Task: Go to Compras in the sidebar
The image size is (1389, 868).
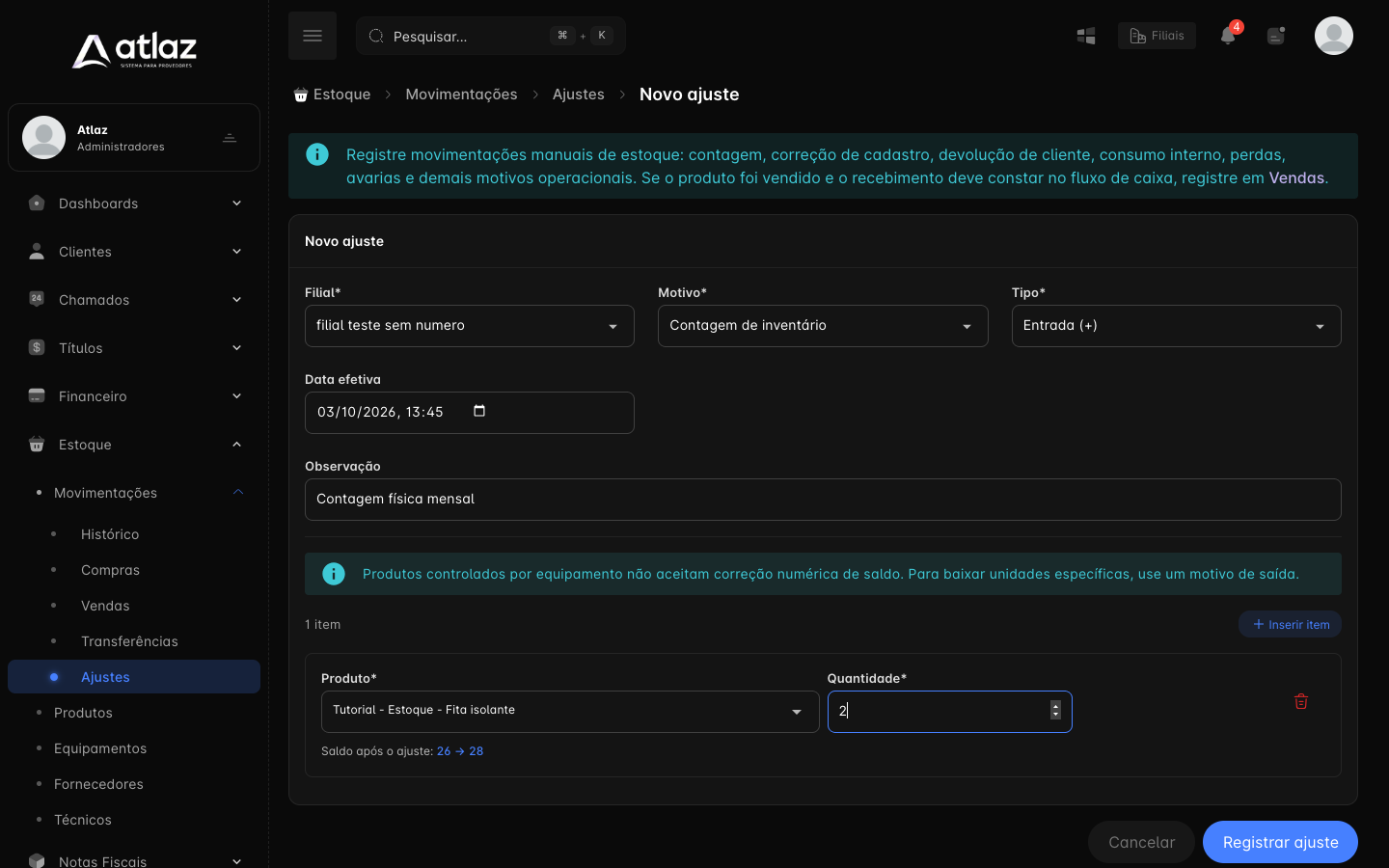Action: [110, 570]
